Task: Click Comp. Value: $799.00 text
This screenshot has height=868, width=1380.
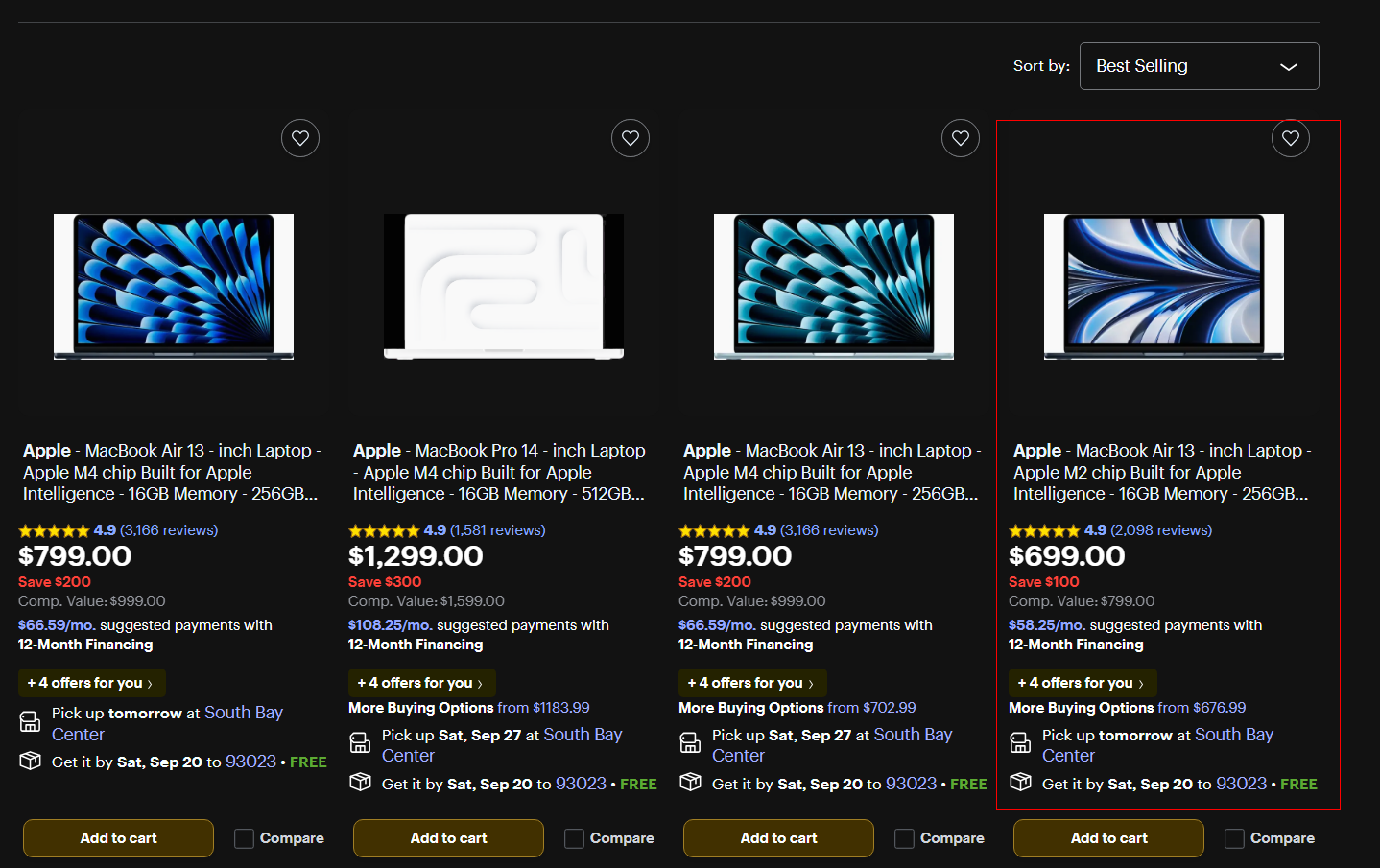Action: (1082, 601)
